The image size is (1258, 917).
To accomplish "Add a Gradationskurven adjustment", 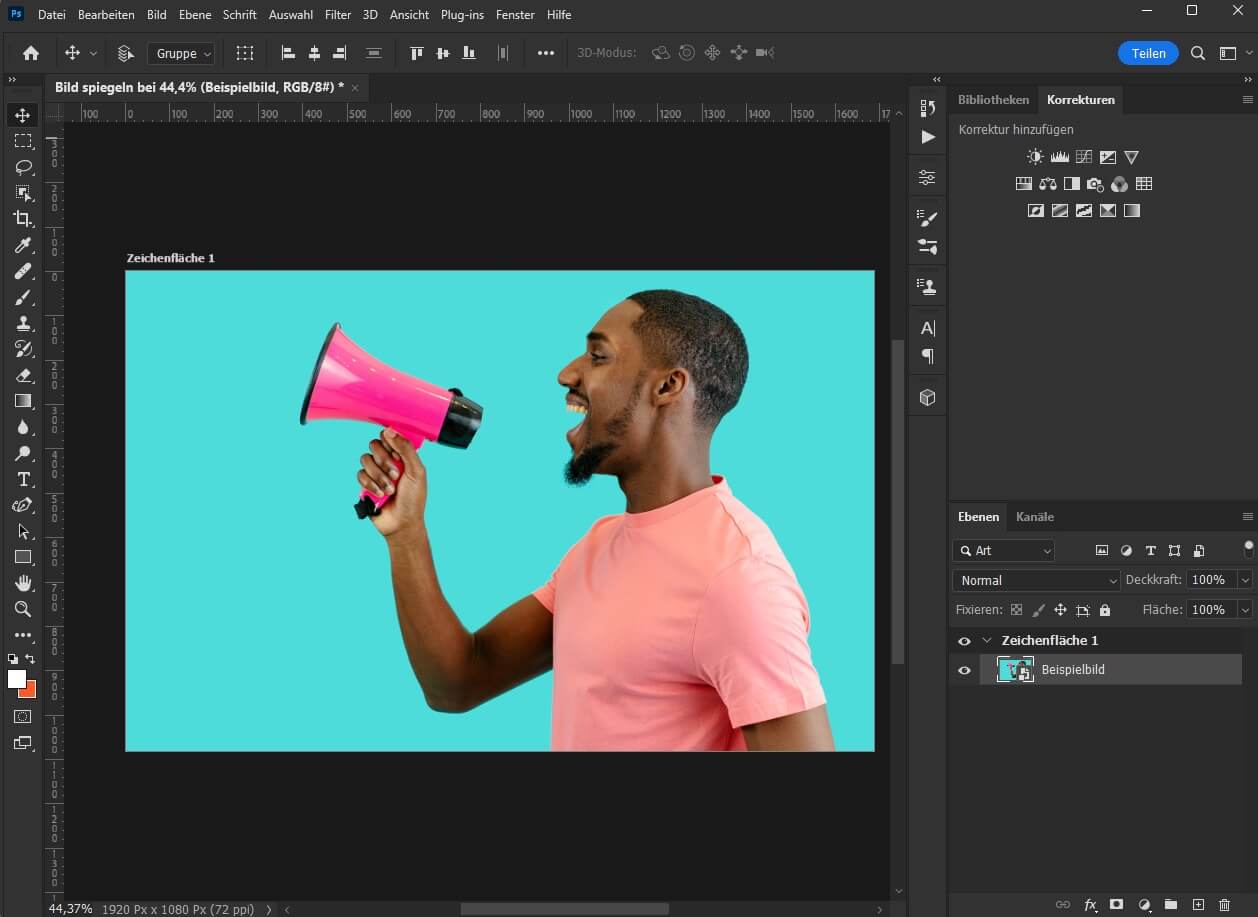I will (1083, 157).
